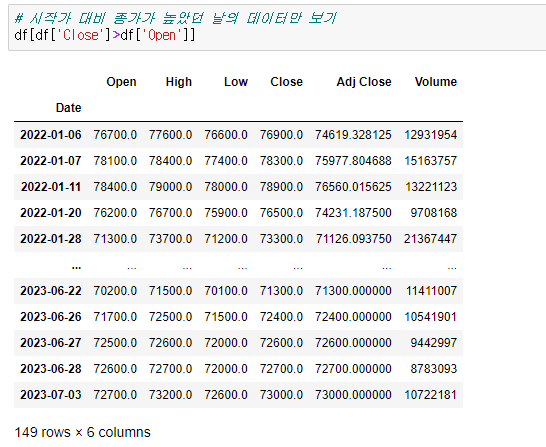Screen dimensions: 546x447
Task: Click the 2022-01-20 row date
Action: coord(51,213)
